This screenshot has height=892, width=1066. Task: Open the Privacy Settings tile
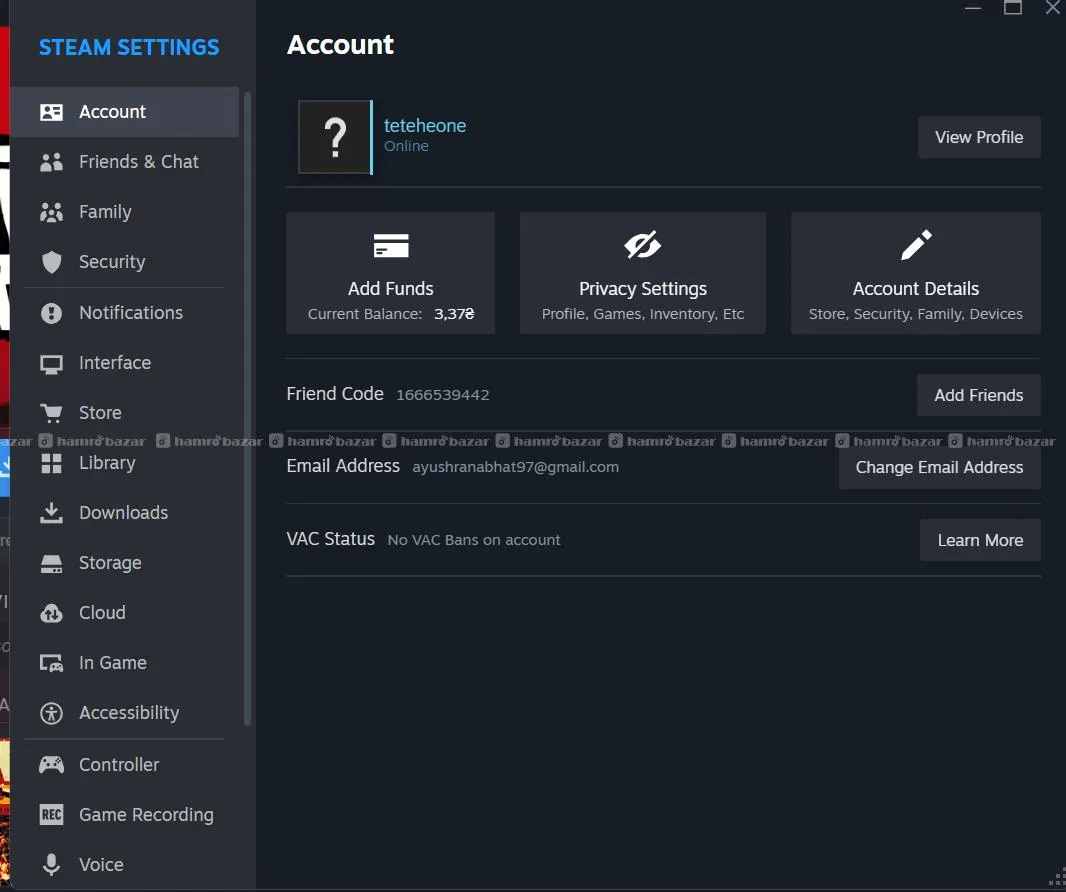[642, 273]
